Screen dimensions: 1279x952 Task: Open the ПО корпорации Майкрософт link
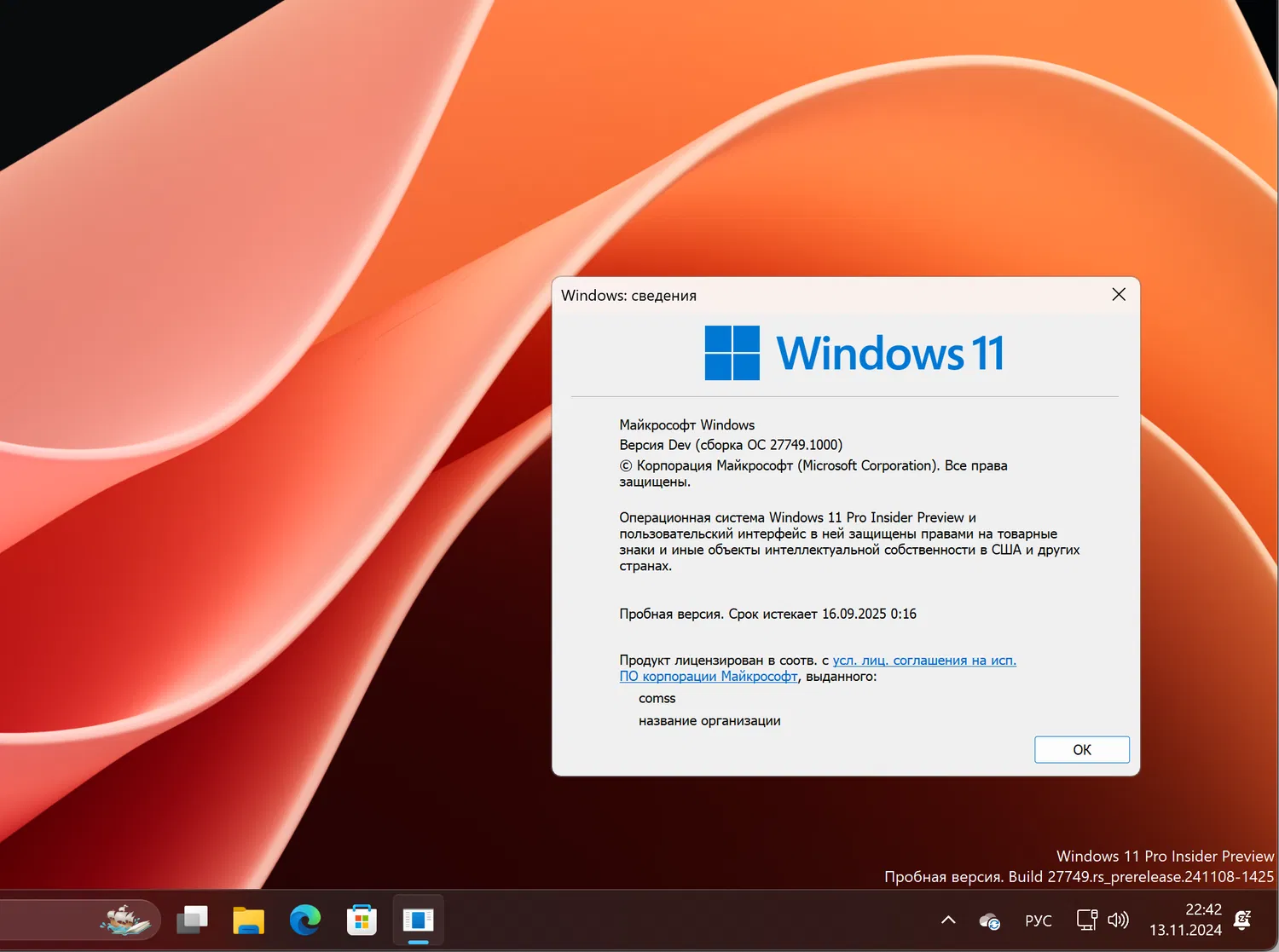click(x=709, y=676)
